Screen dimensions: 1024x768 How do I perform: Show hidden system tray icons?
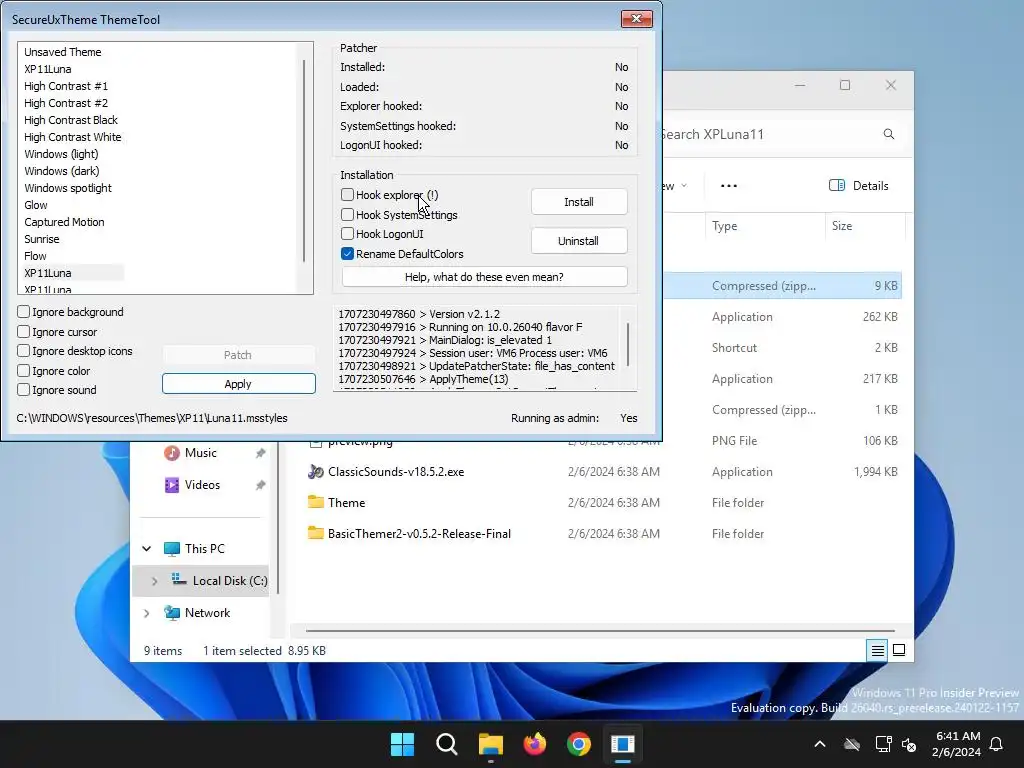820,744
